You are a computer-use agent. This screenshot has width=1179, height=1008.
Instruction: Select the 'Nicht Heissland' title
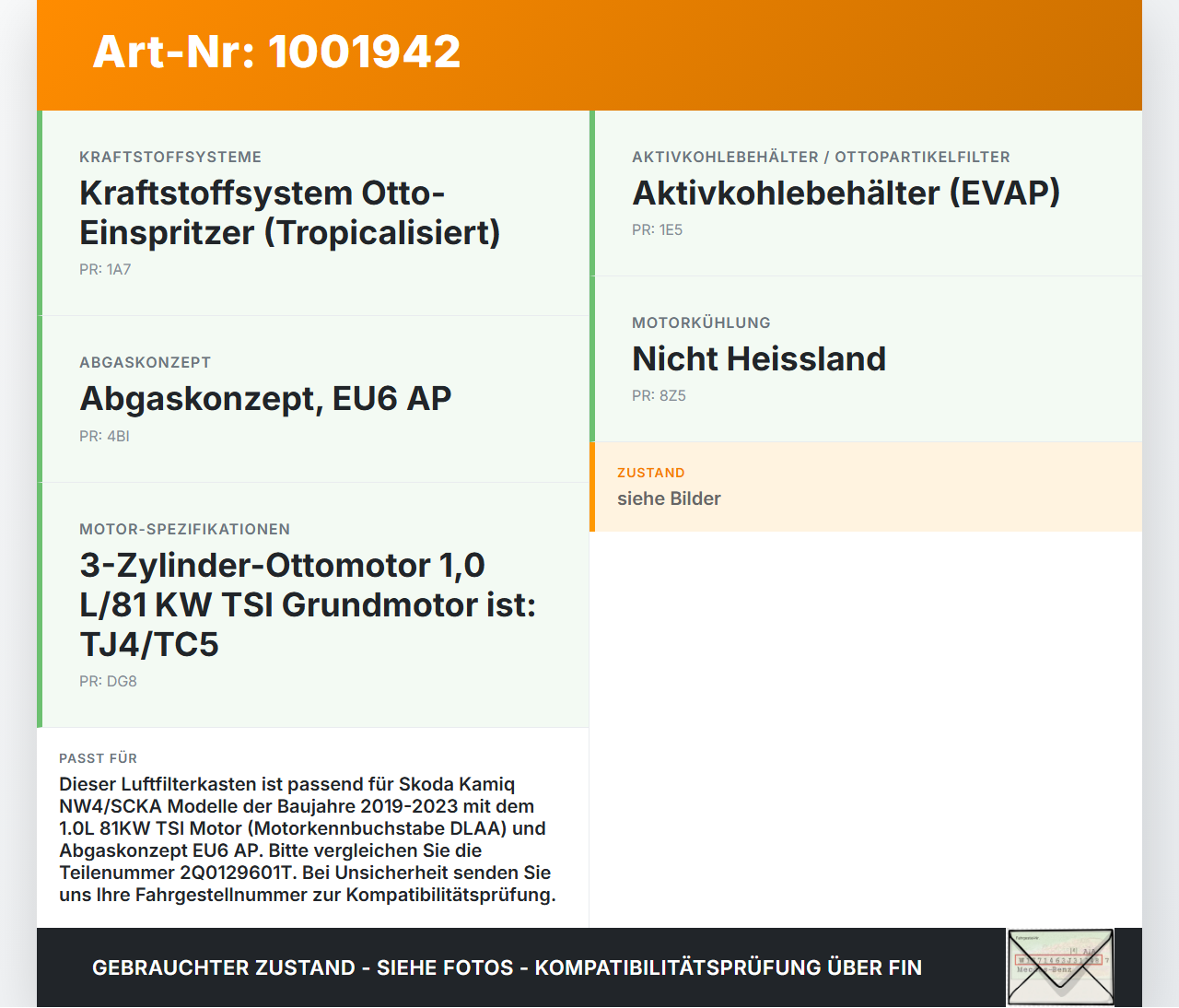759,359
